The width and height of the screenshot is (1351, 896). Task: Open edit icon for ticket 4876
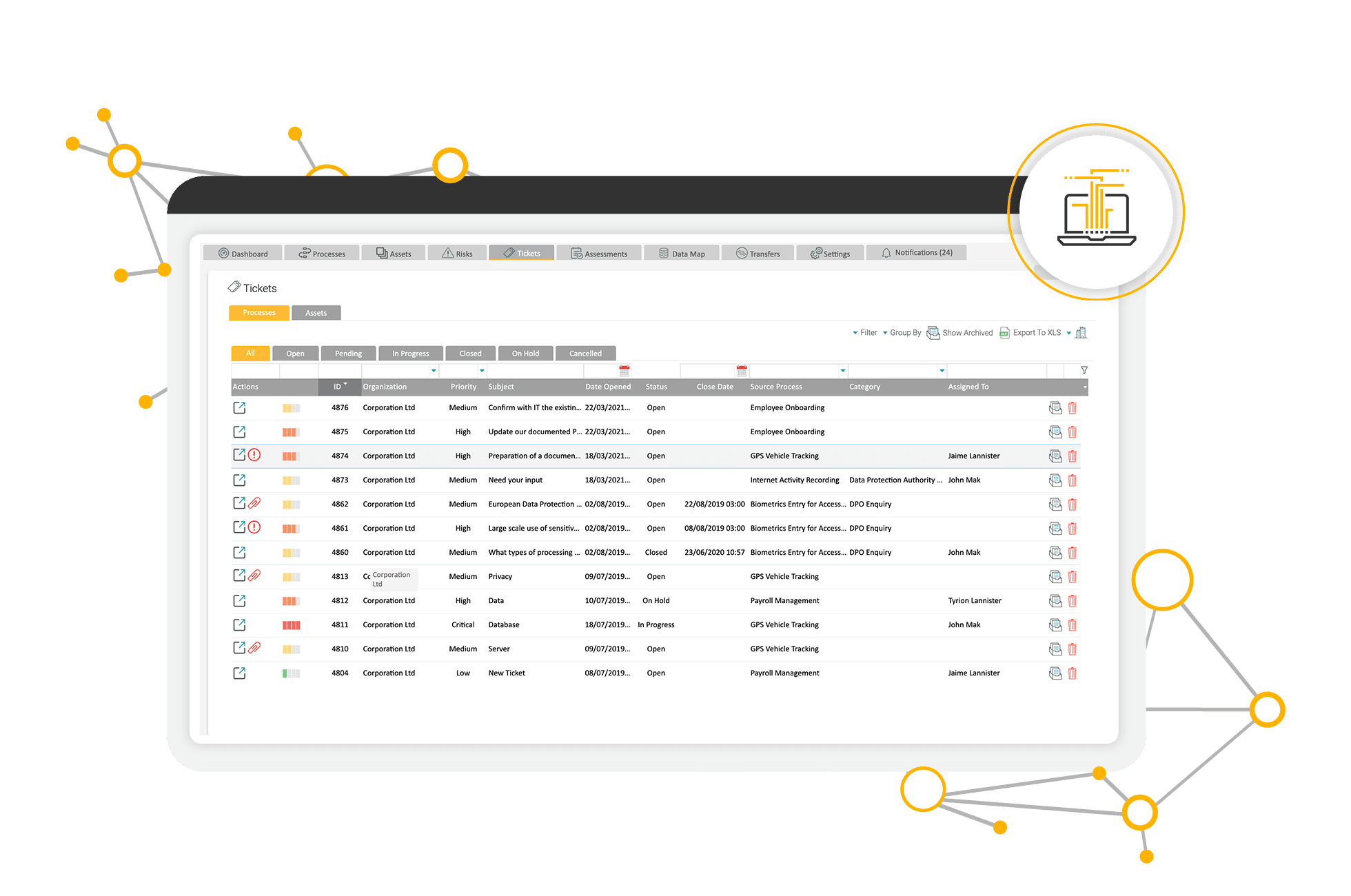[239, 408]
